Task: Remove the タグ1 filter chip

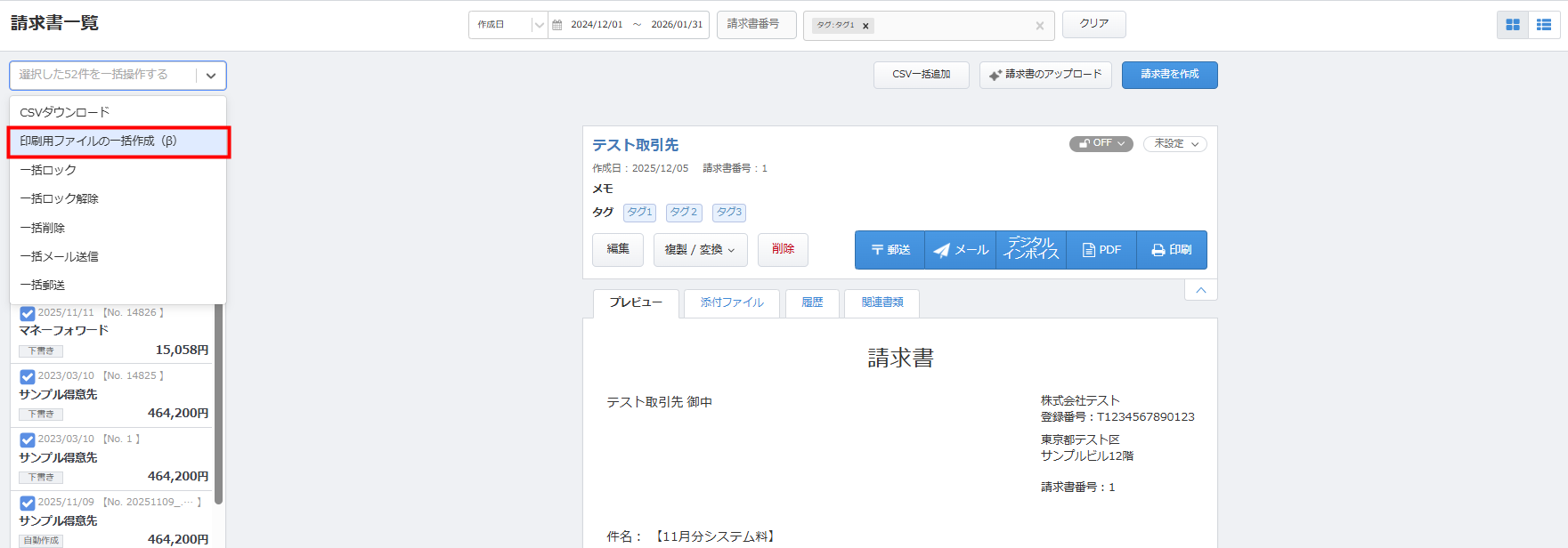Action: pyautogui.click(x=865, y=26)
